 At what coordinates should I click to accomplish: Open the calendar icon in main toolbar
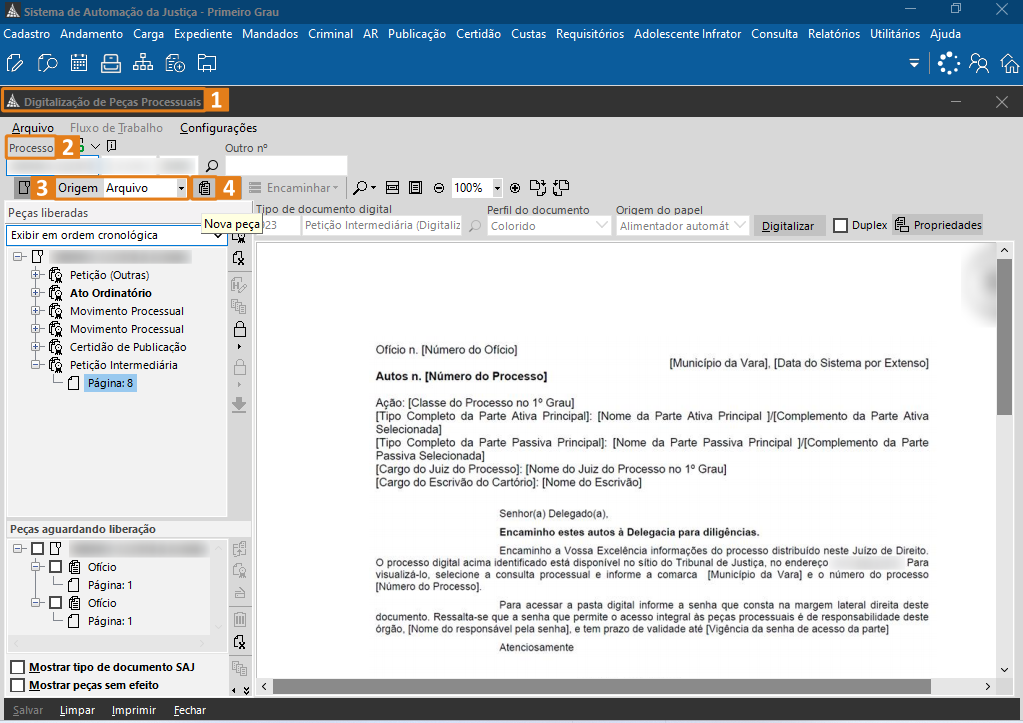(79, 63)
